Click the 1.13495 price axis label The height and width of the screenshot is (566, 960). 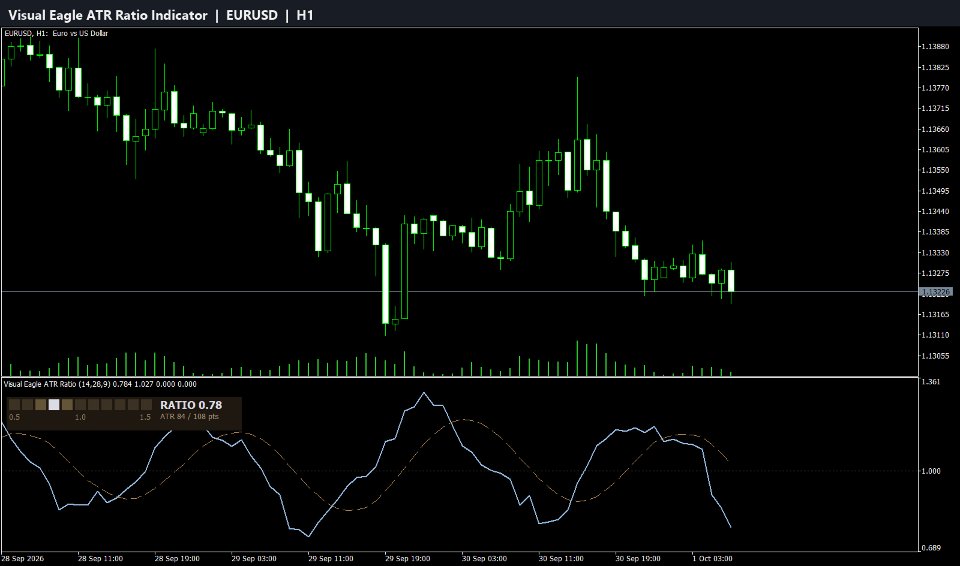pyautogui.click(x=936, y=191)
